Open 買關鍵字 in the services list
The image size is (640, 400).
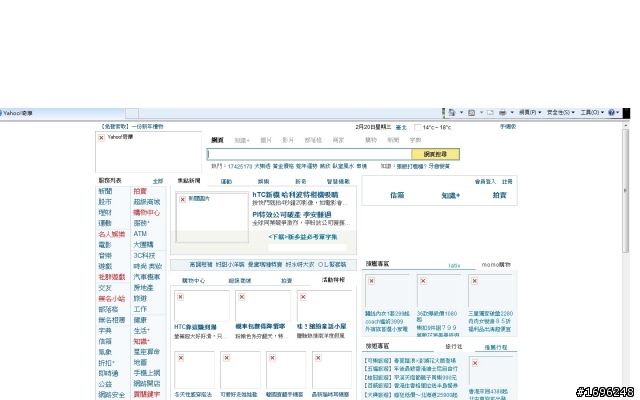point(147,394)
